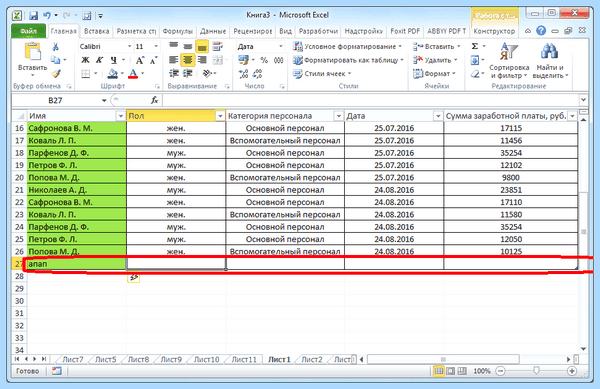Open Категория персонала filter dropdown
Viewport: 600px width, 389px height.
tap(339, 116)
